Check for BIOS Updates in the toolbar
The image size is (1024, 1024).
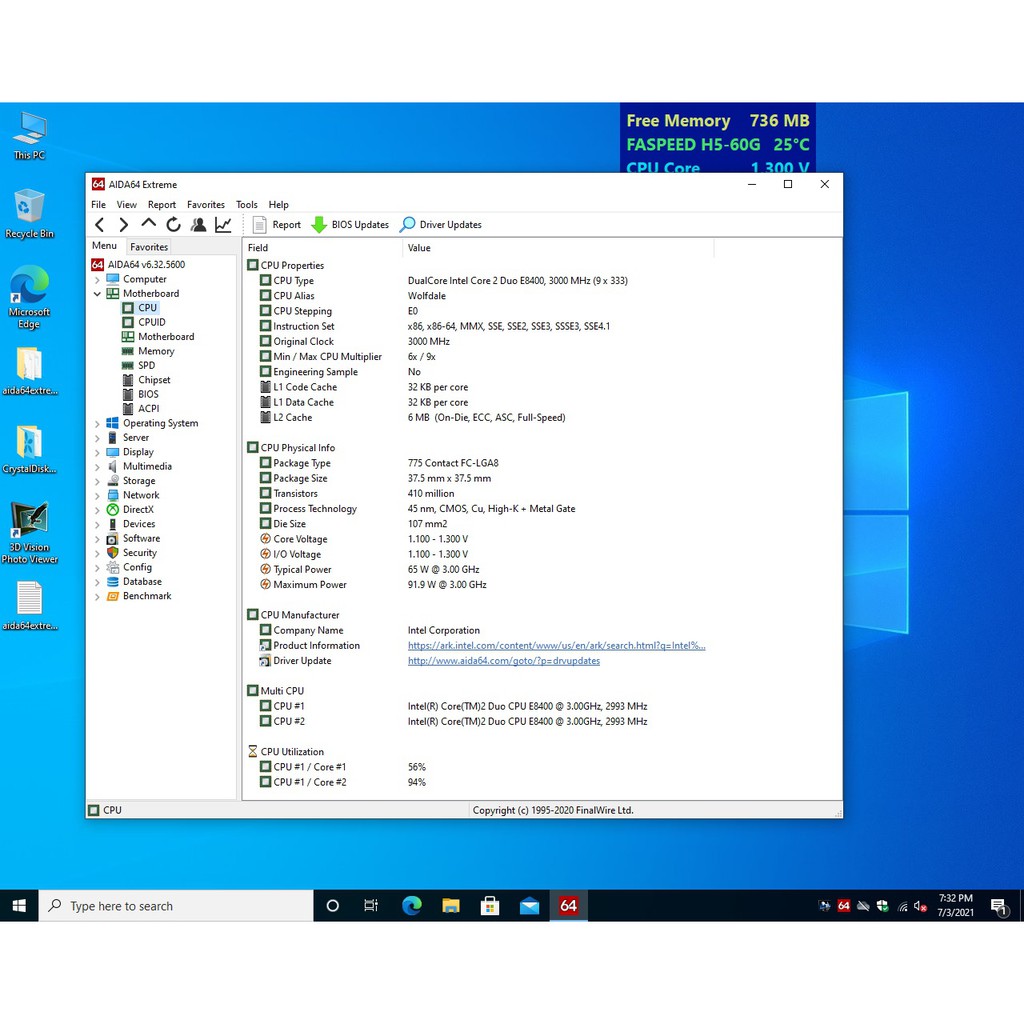coord(349,225)
